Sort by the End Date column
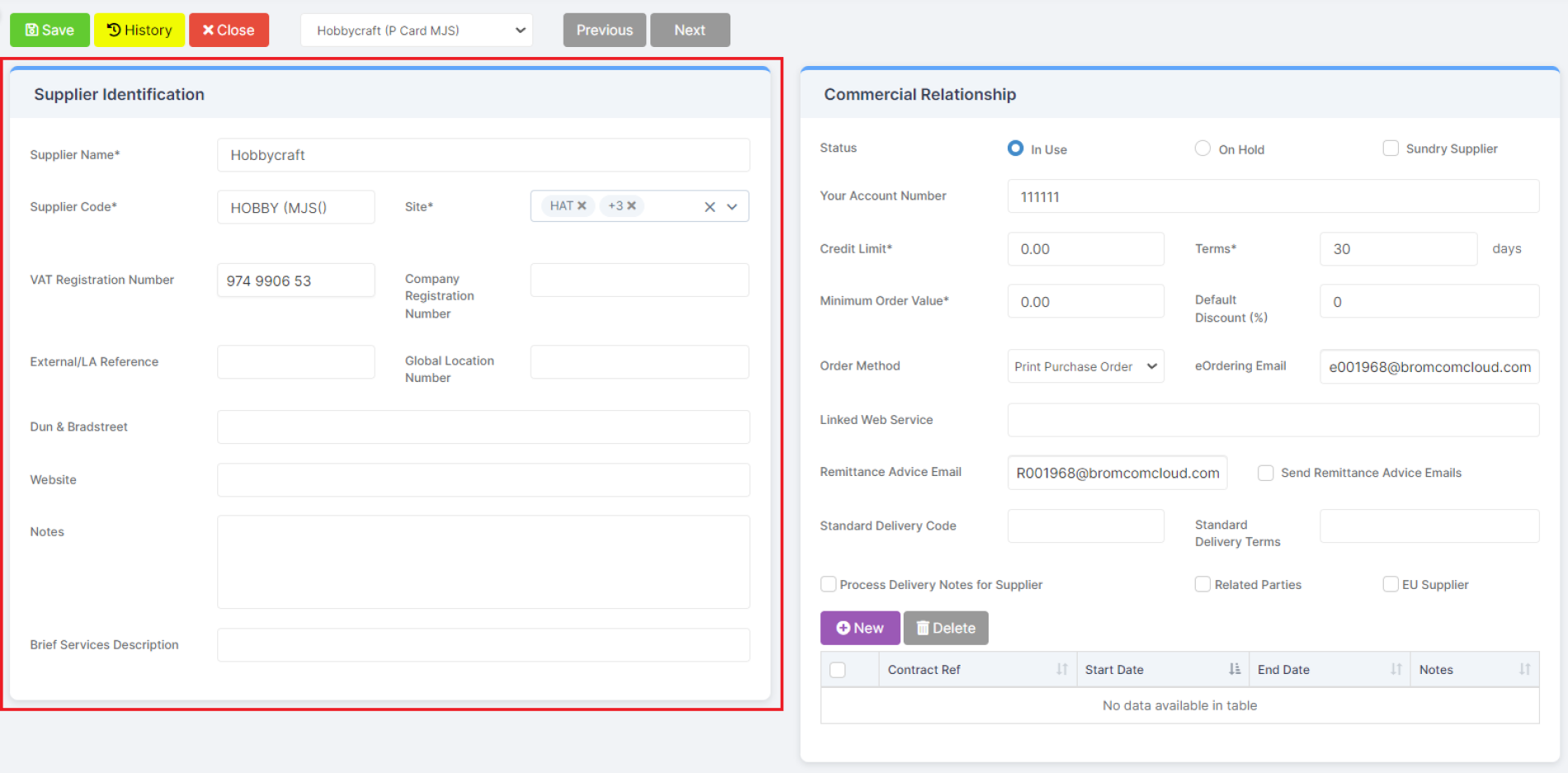The width and height of the screenshot is (1568, 773). tap(1329, 670)
